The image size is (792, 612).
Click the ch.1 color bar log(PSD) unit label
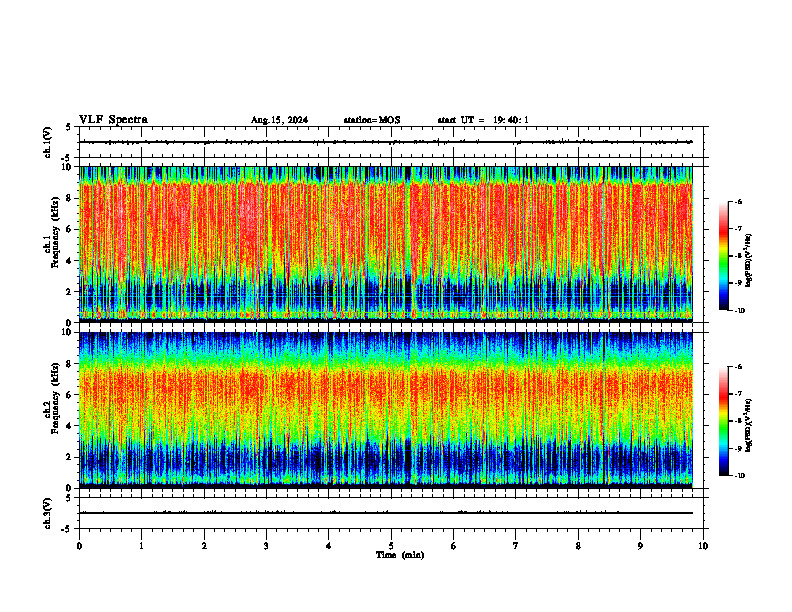click(750, 261)
